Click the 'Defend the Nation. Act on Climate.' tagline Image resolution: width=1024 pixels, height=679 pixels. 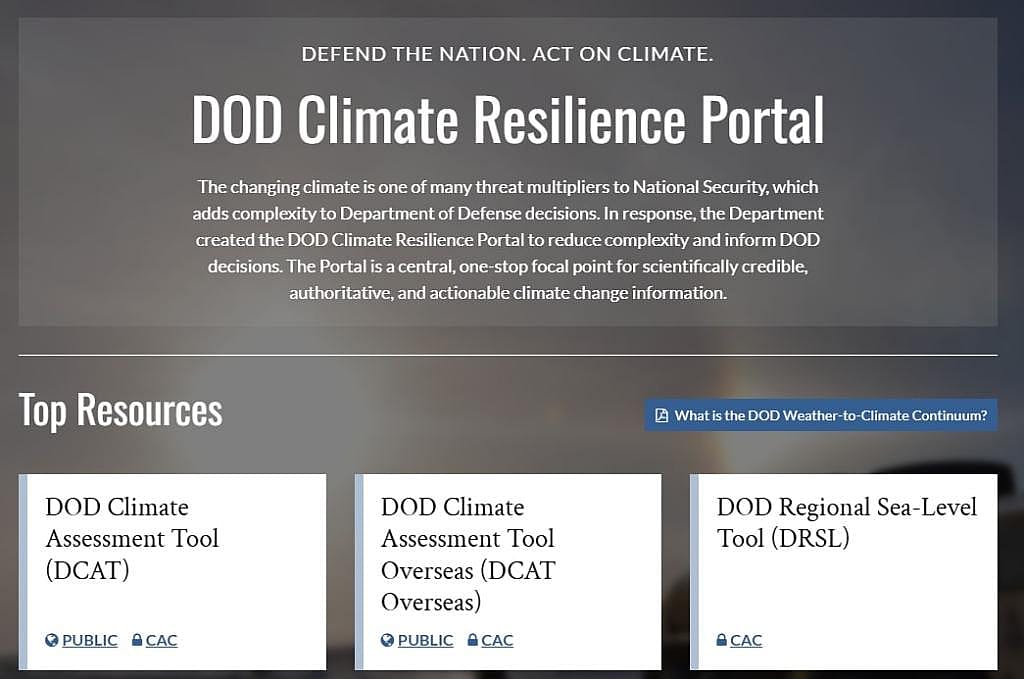507,54
